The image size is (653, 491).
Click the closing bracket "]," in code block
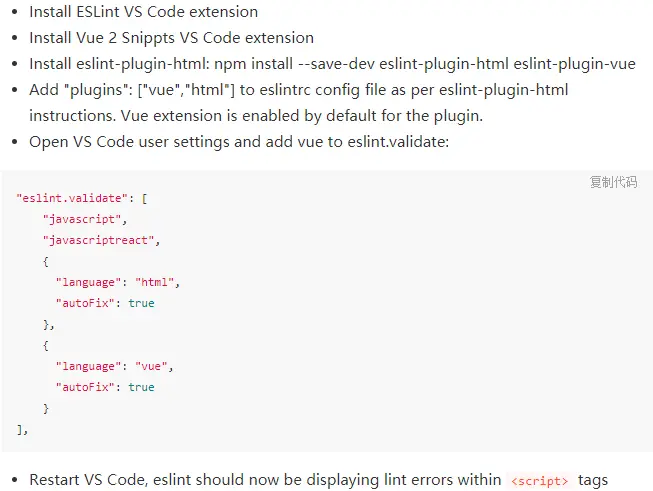click(22, 429)
